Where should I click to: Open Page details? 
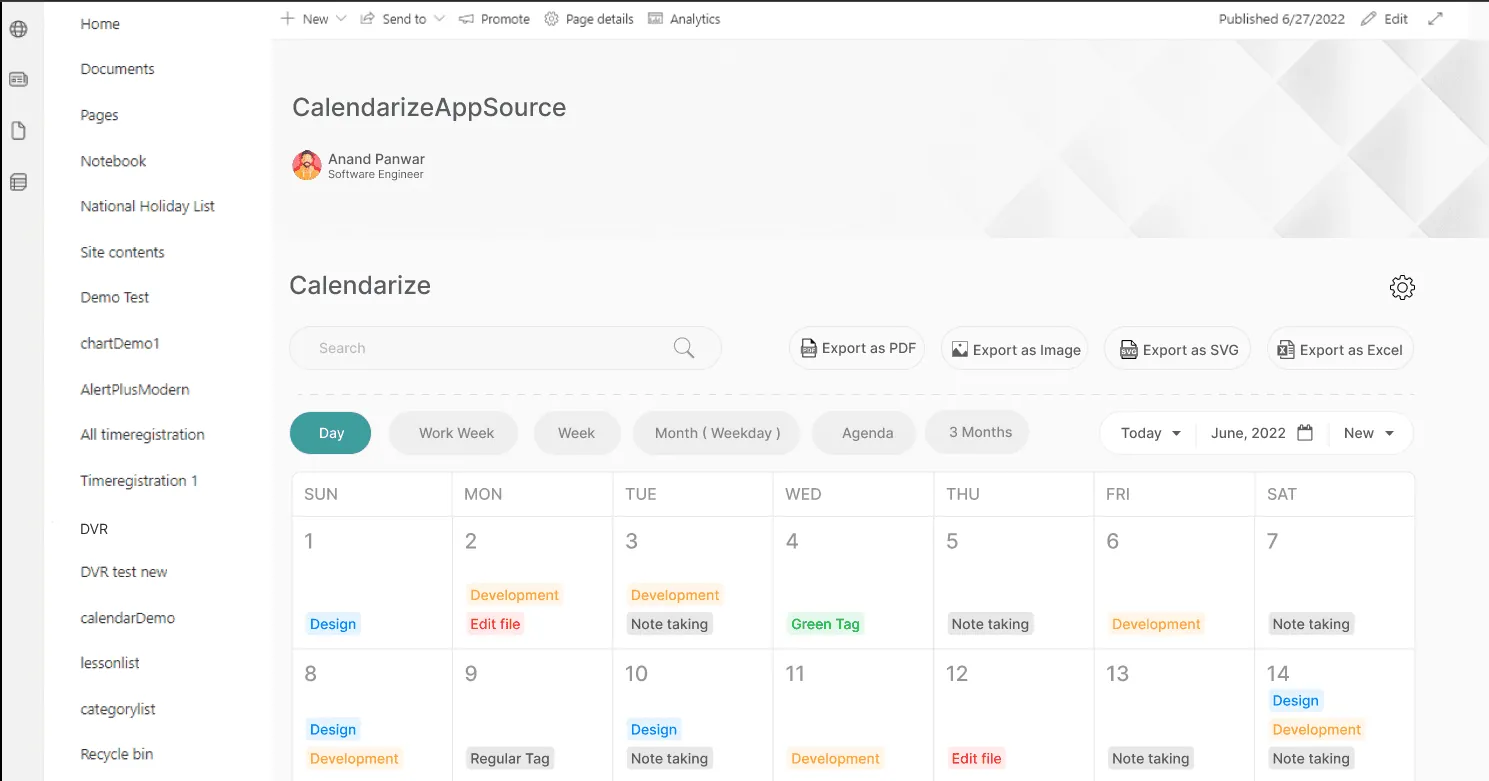(x=589, y=19)
